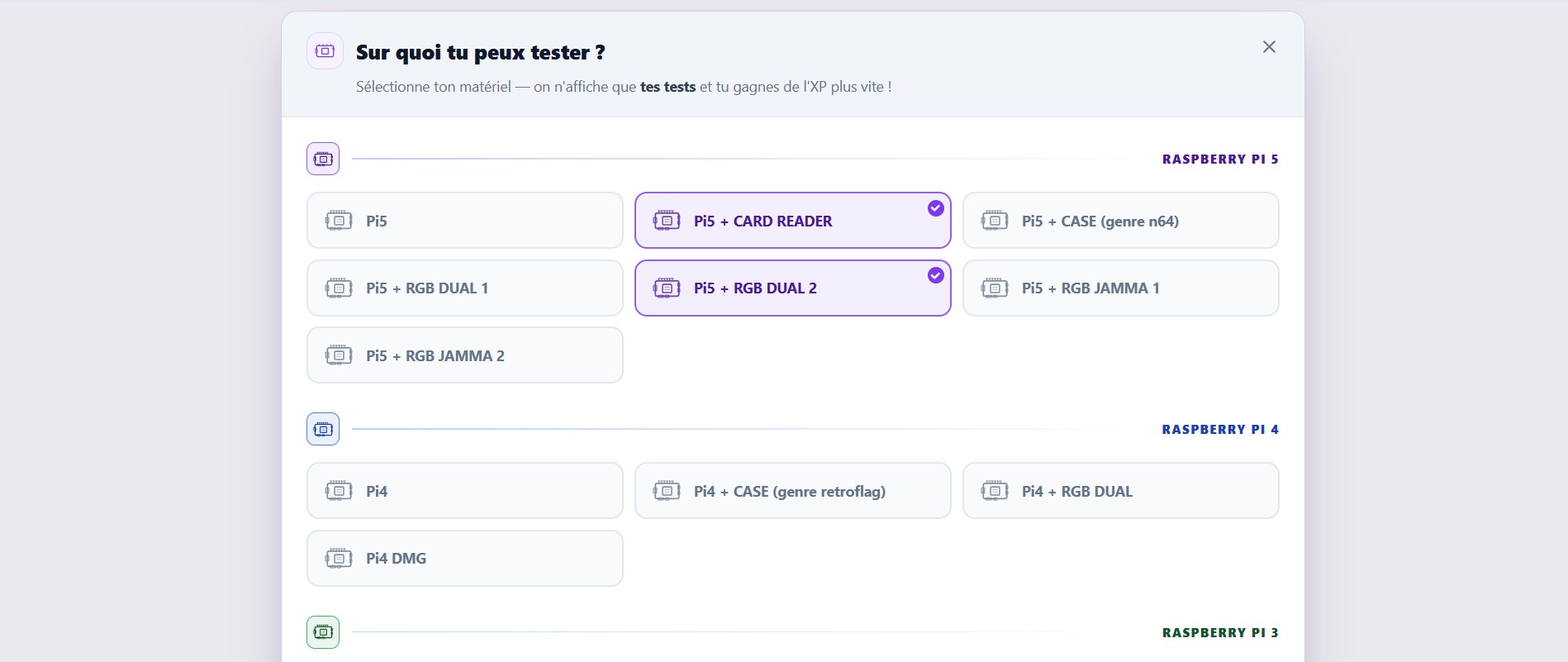
Task: Select Pi4 + CASE (genre retroflag) hardware
Action: 792,491
